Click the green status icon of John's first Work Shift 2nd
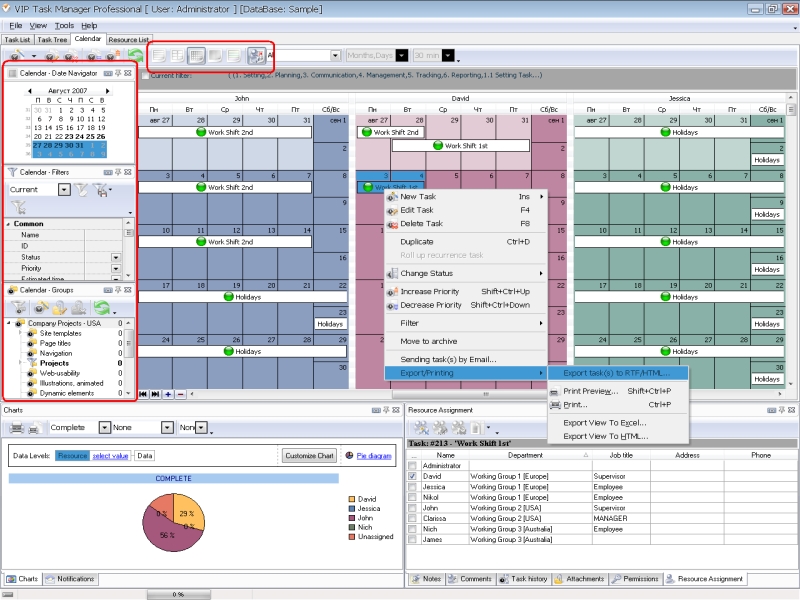The width and height of the screenshot is (800, 600). coord(201,132)
